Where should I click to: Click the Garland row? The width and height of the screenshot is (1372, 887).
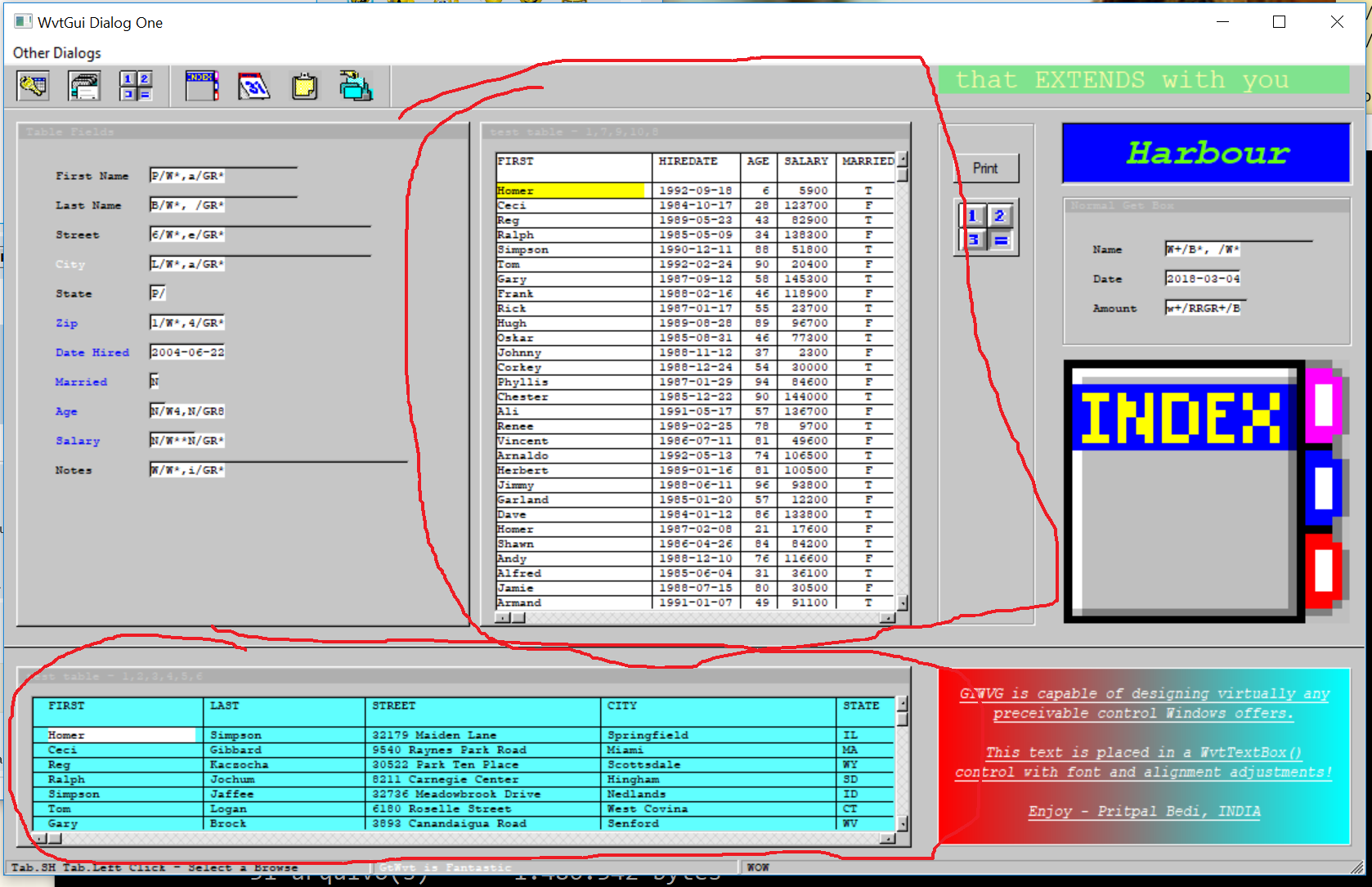[x=697, y=499]
